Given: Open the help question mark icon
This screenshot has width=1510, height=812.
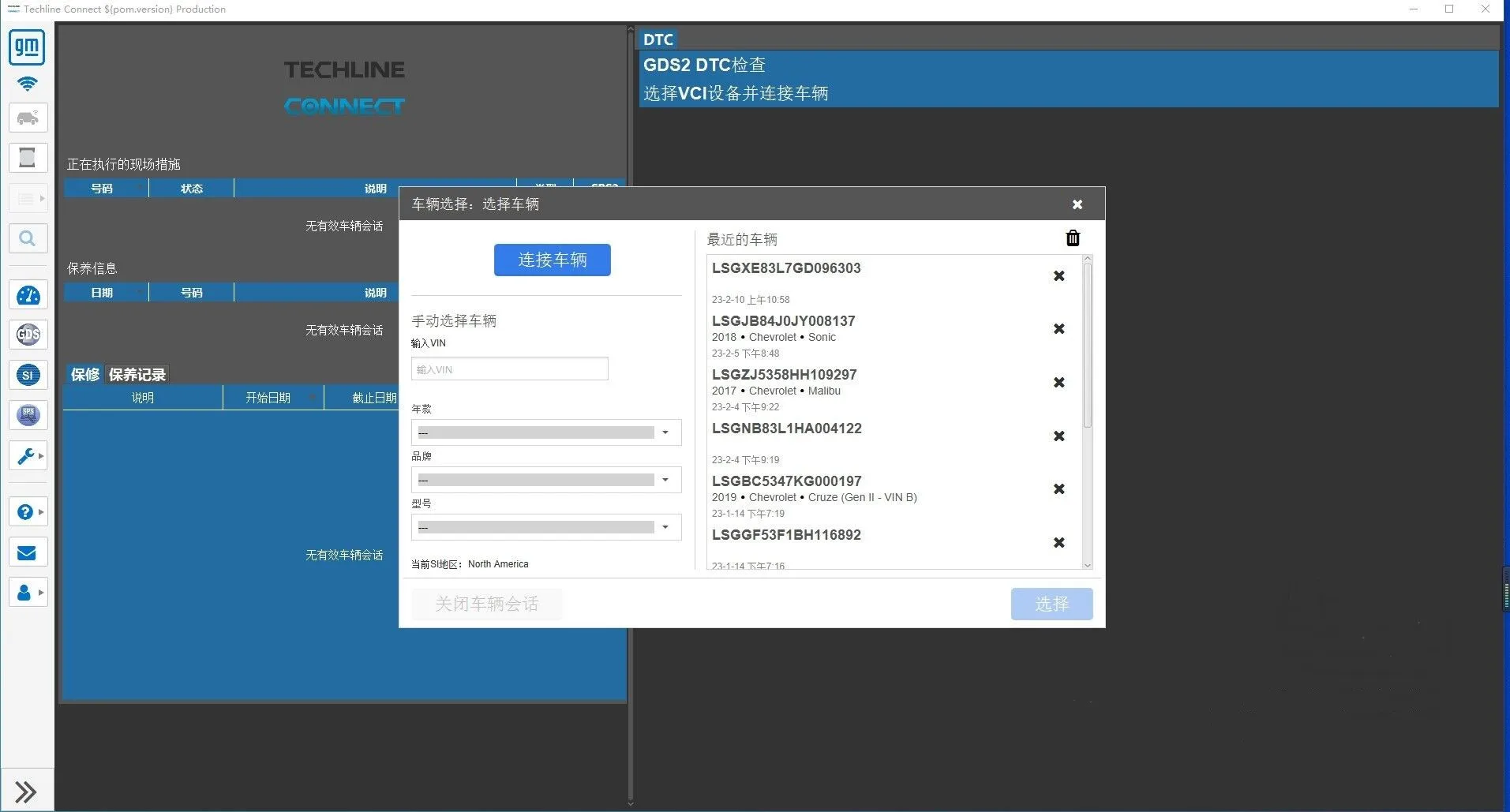Looking at the screenshot, I should click(x=28, y=512).
